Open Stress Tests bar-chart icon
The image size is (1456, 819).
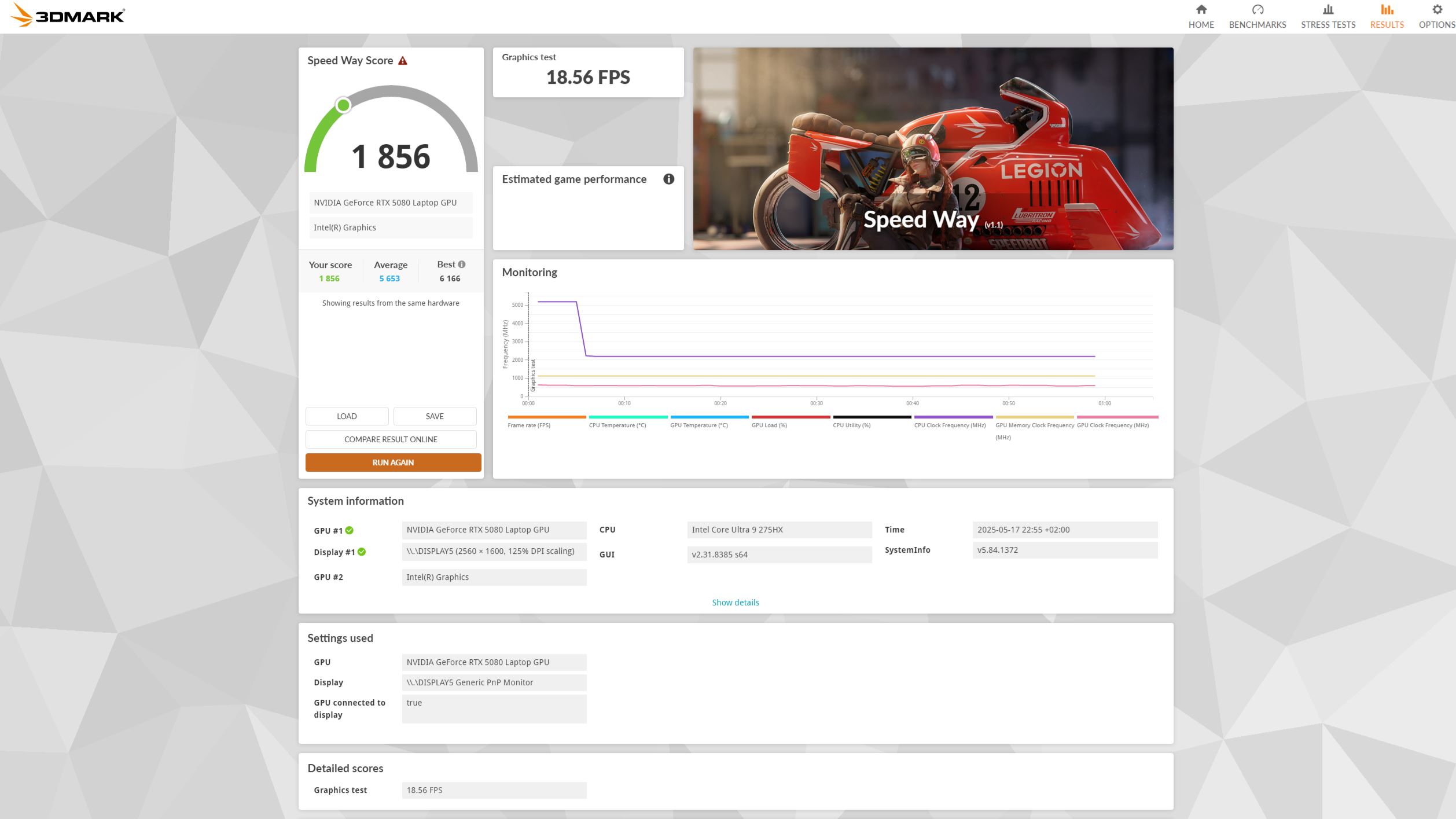tap(1328, 9)
